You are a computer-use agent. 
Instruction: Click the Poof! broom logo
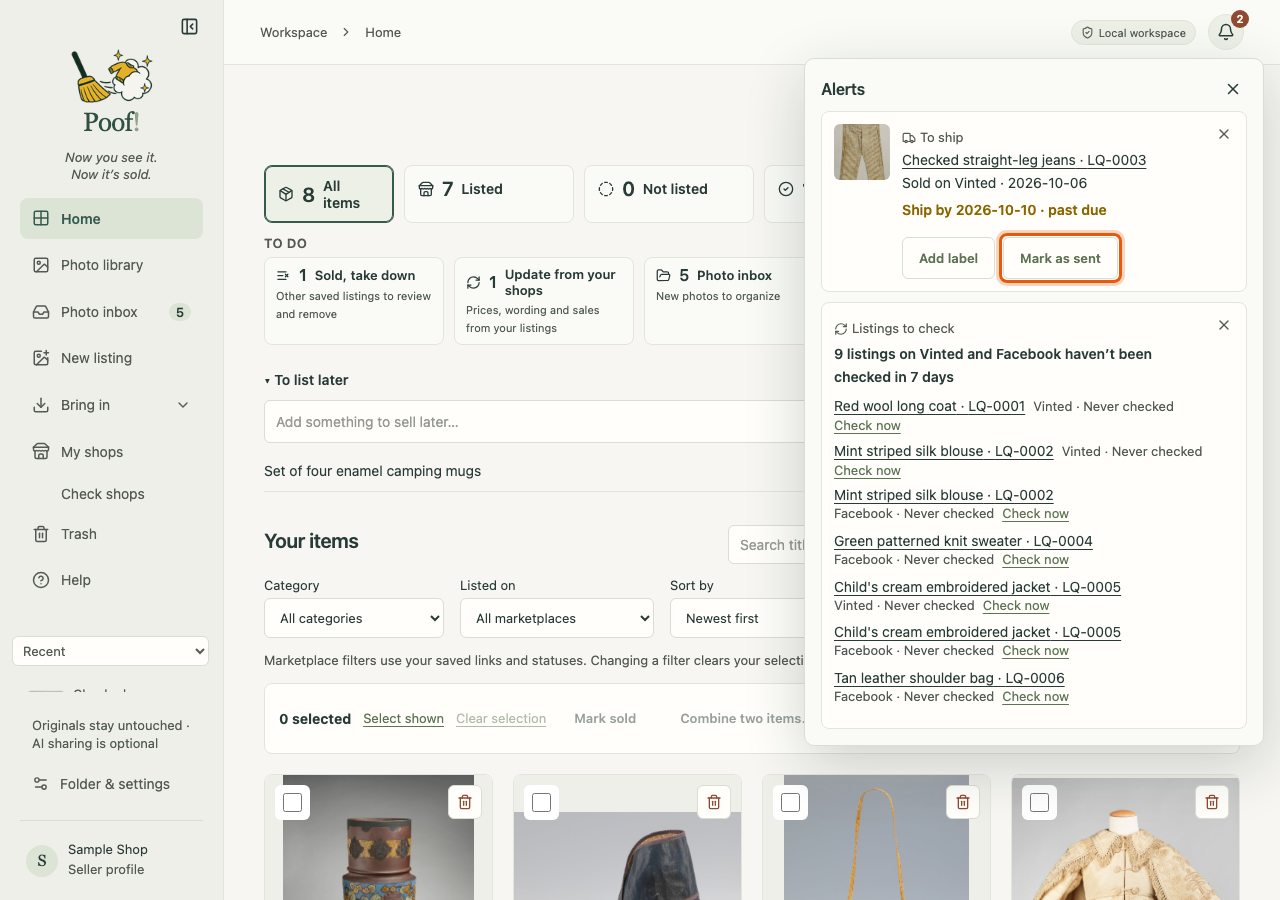[x=111, y=92]
